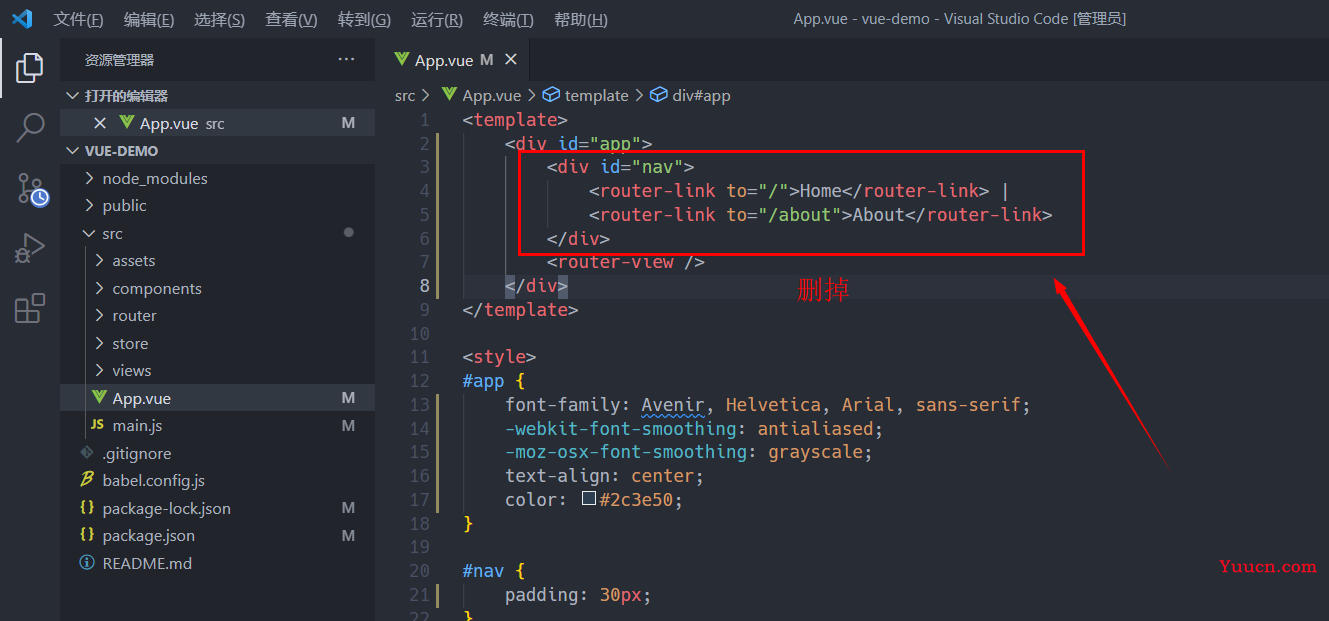Viewport: 1329px width, 621px height.
Task: Open the Explorer view in activity bar
Action: 30,68
